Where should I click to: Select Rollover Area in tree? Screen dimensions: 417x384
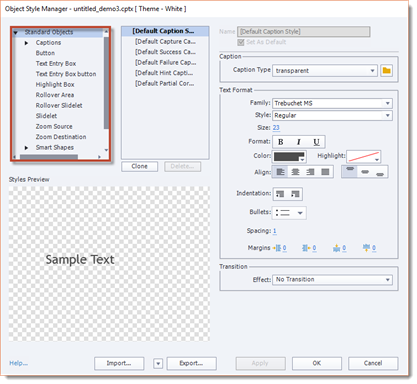(55, 95)
